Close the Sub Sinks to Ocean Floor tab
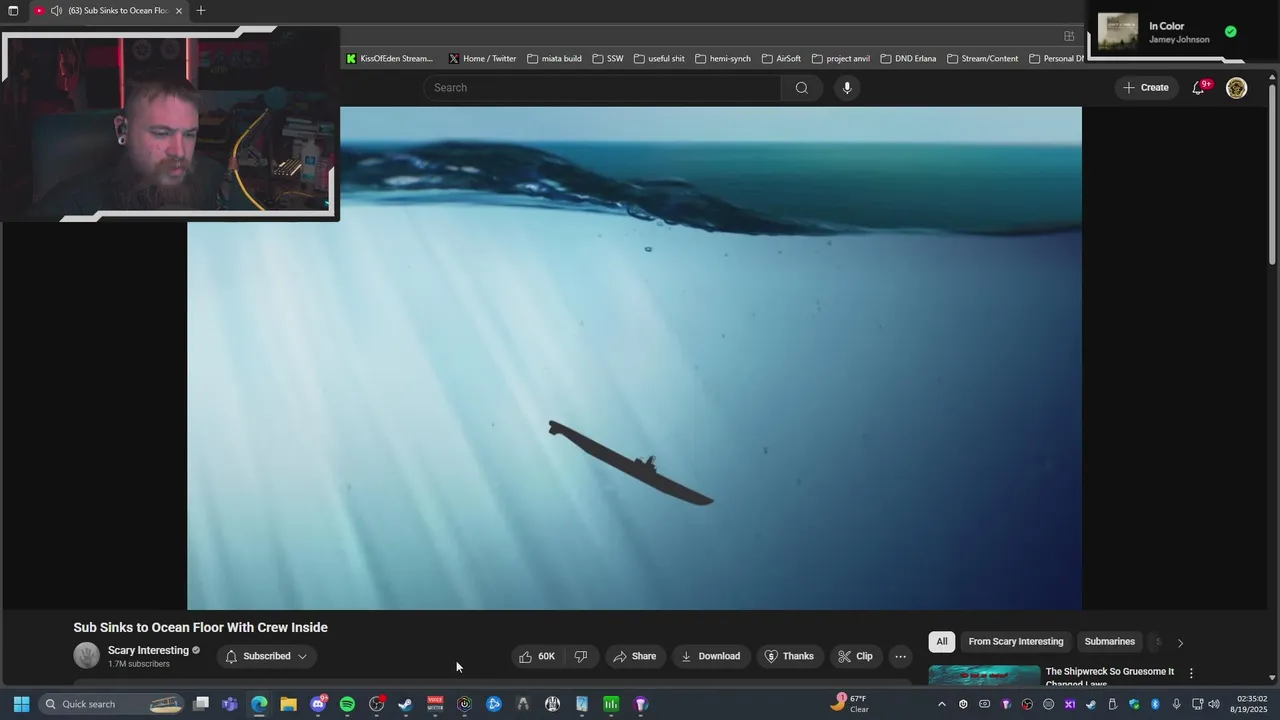1280x720 pixels. pyautogui.click(x=179, y=11)
